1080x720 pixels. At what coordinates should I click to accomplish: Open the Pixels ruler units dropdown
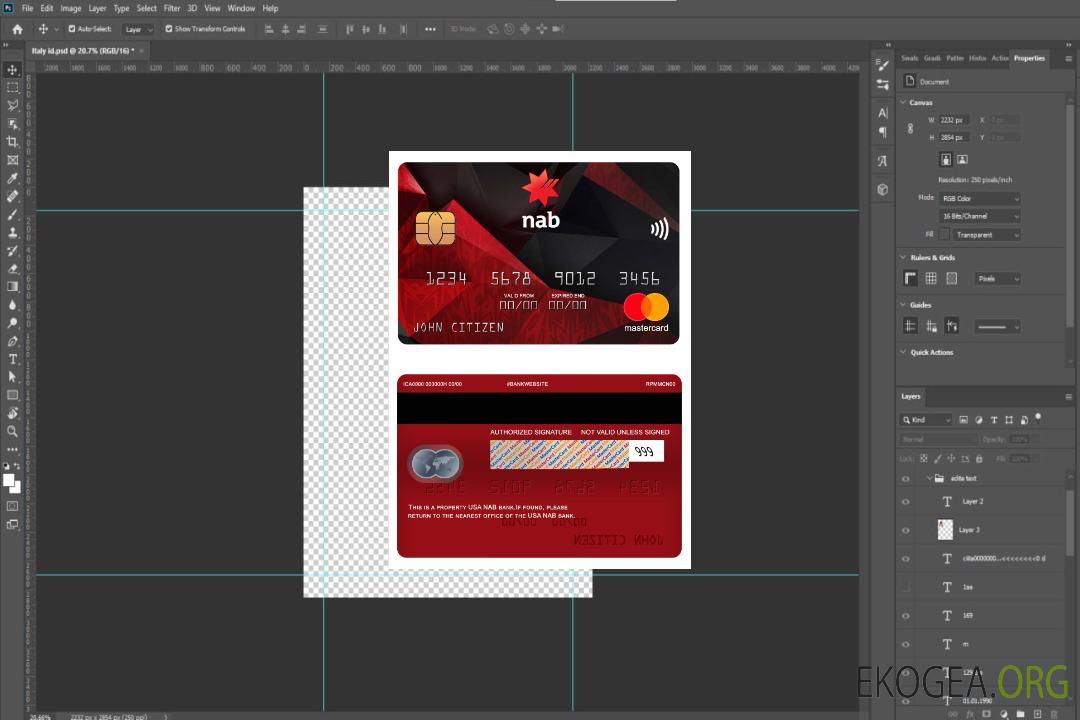pyautogui.click(x=998, y=278)
